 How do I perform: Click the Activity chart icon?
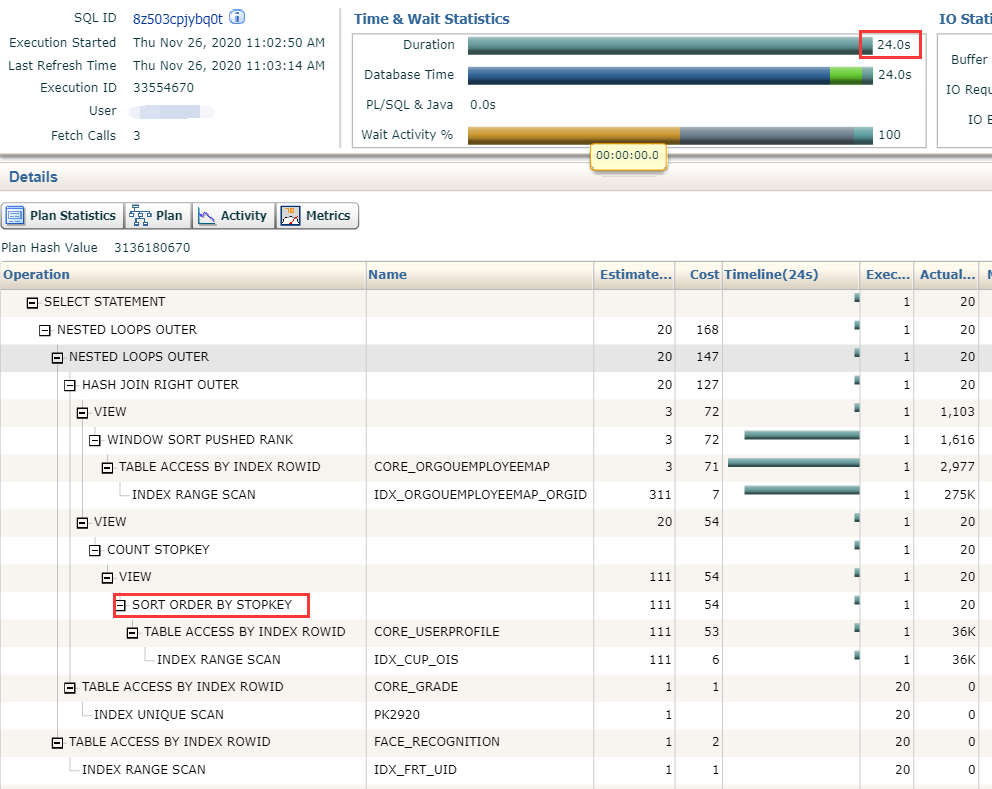tap(207, 216)
